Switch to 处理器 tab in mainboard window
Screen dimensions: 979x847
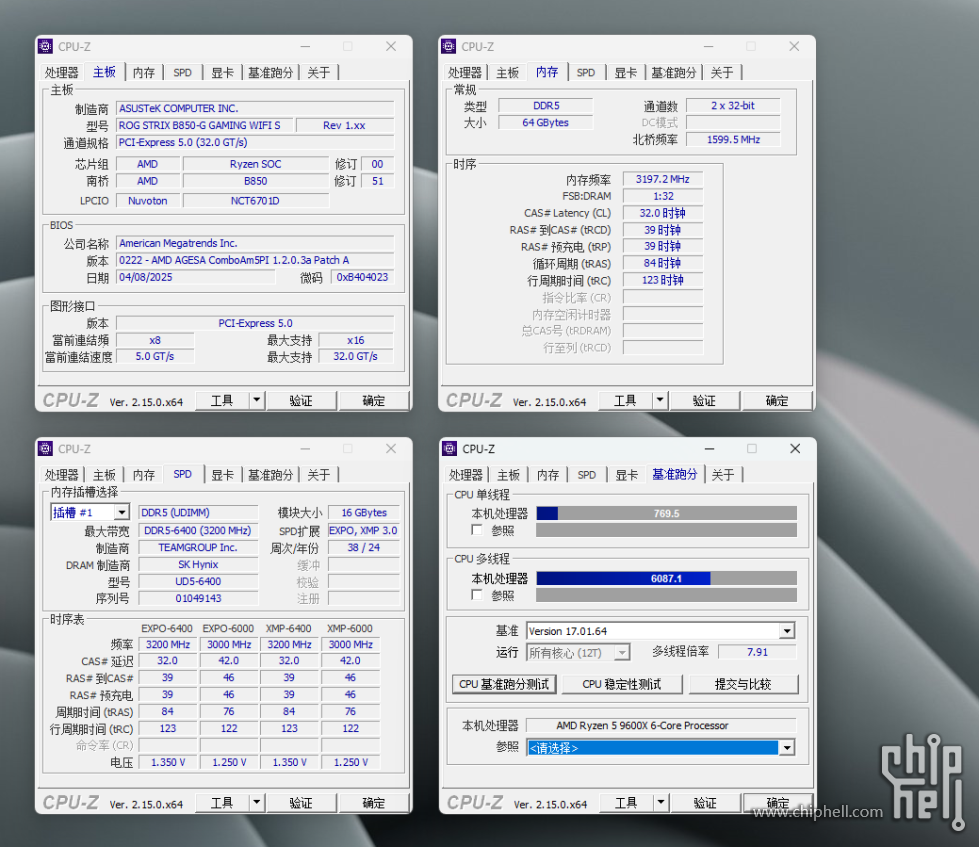click(x=61, y=72)
